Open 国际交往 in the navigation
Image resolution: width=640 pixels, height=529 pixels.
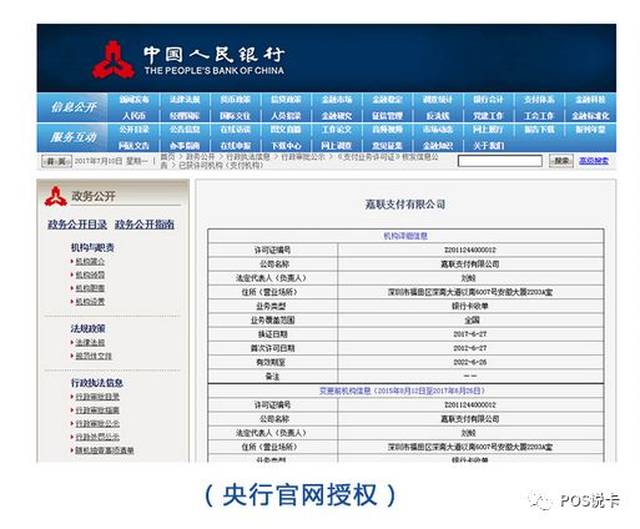235,116
